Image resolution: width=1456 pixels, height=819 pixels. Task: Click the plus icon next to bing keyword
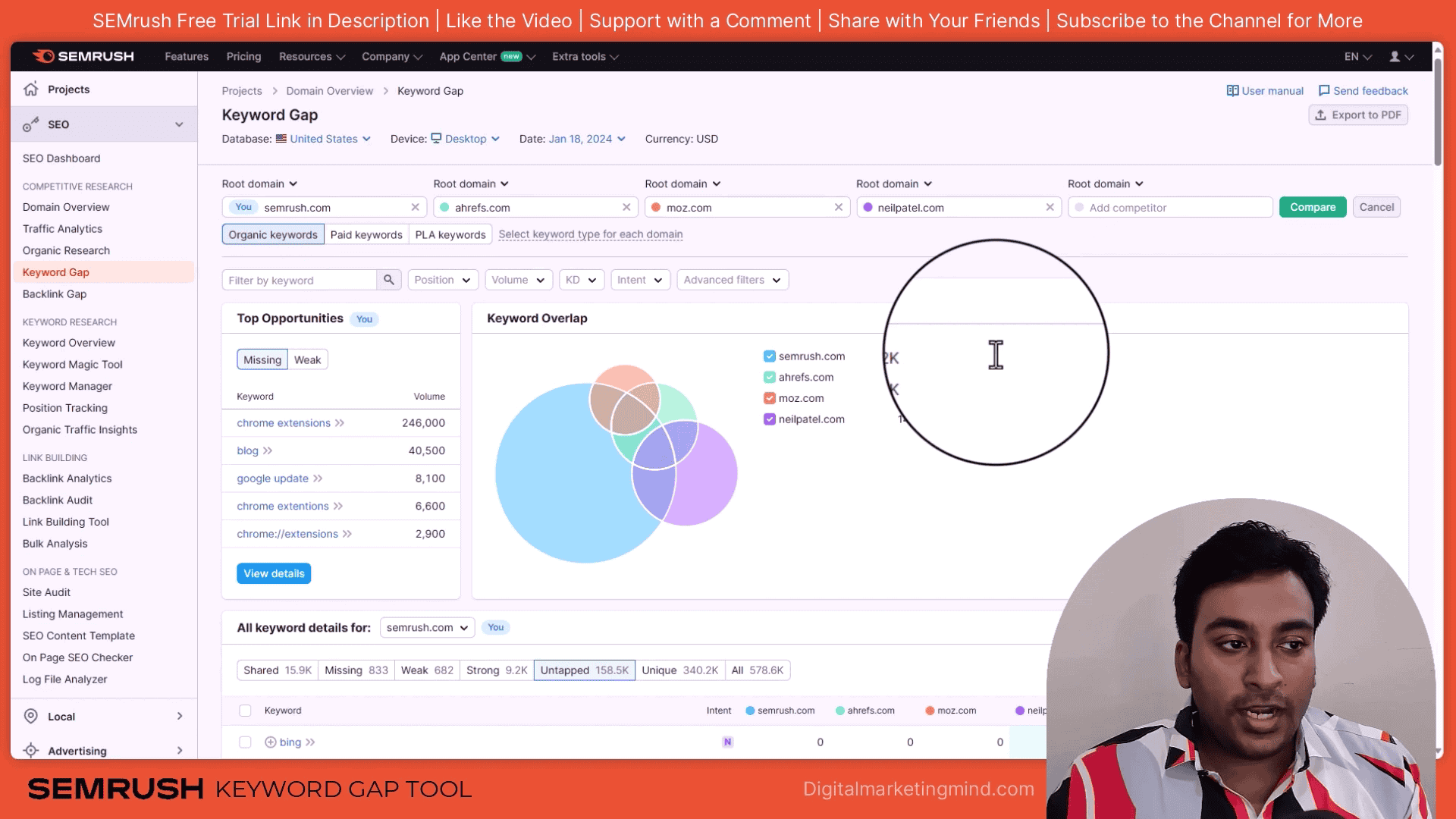point(270,742)
